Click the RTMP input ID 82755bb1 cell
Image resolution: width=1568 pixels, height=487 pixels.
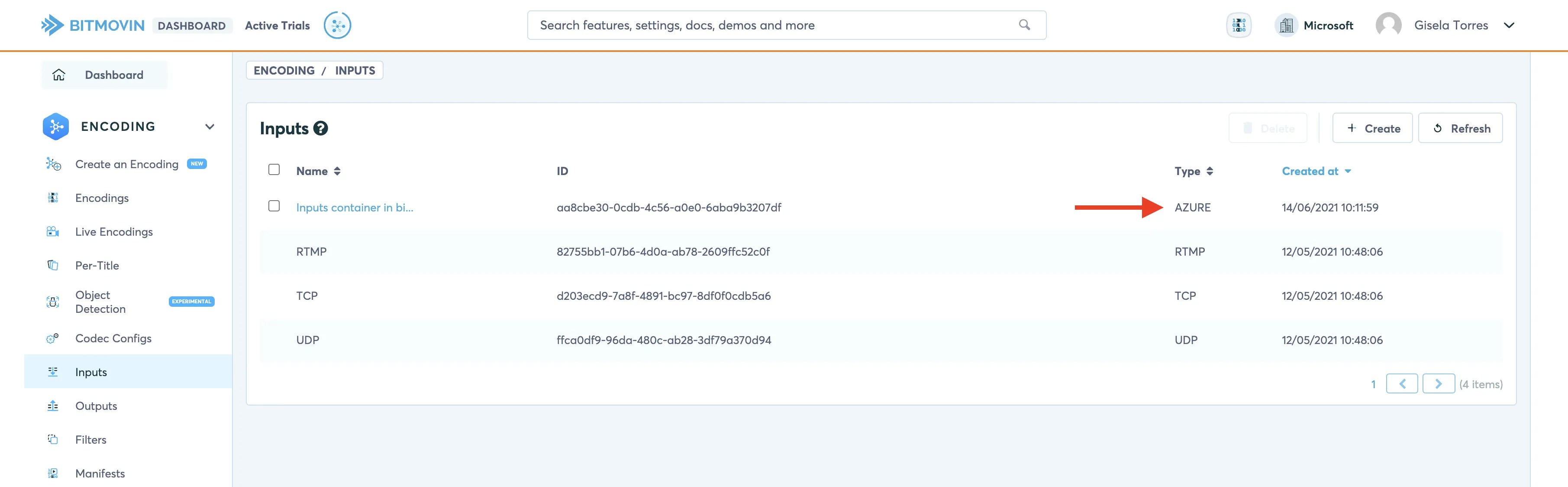pyautogui.click(x=663, y=252)
